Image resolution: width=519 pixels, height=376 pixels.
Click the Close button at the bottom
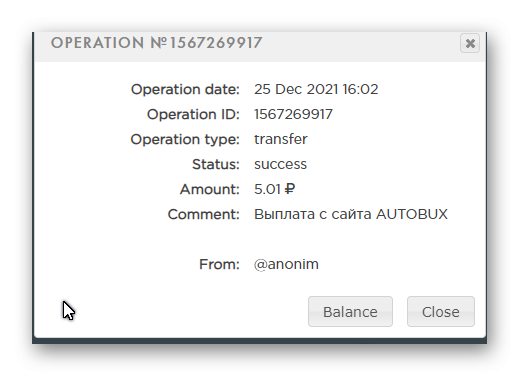coord(441,312)
